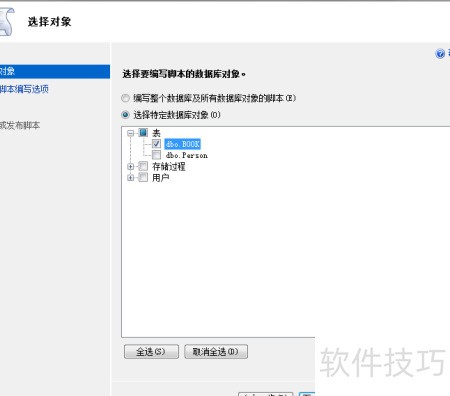Select the 用户 tree label
Screen dimensions: 450x396
coord(160,178)
